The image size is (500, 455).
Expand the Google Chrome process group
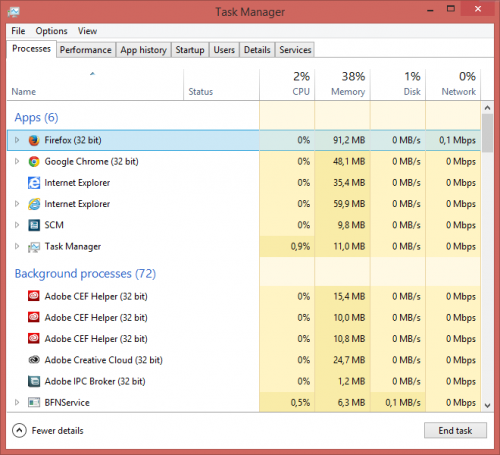[17, 162]
